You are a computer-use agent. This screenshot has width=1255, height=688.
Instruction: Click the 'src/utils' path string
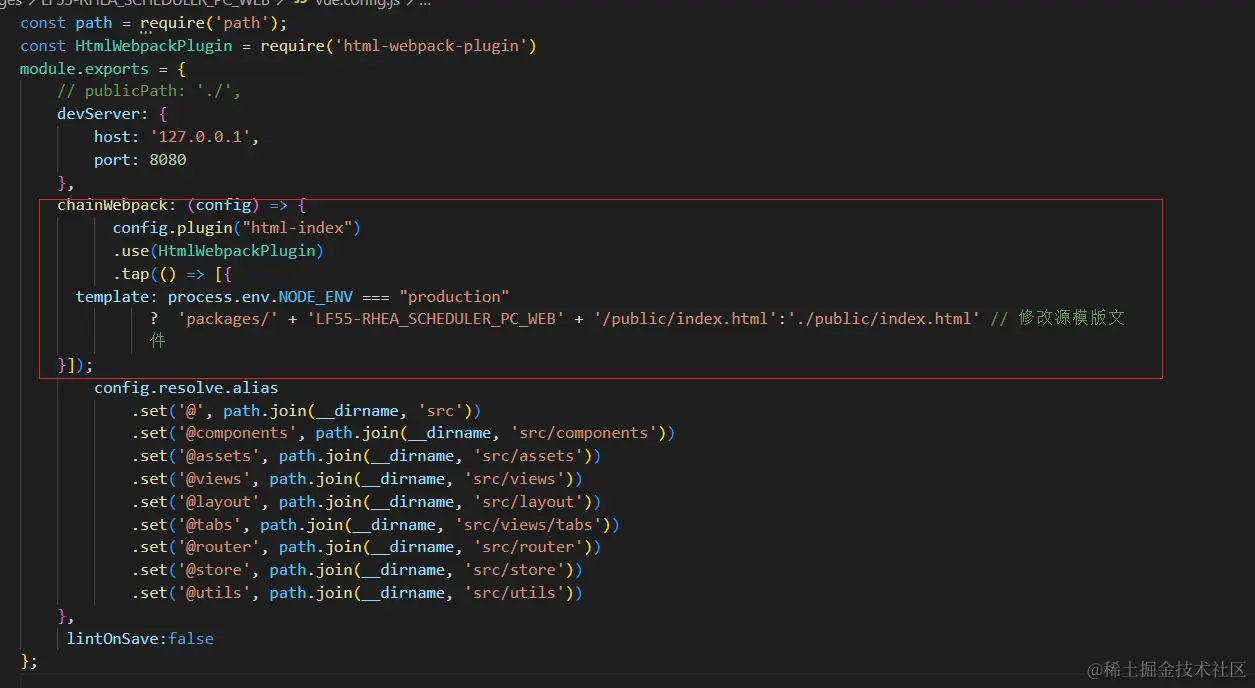tap(515, 593)
